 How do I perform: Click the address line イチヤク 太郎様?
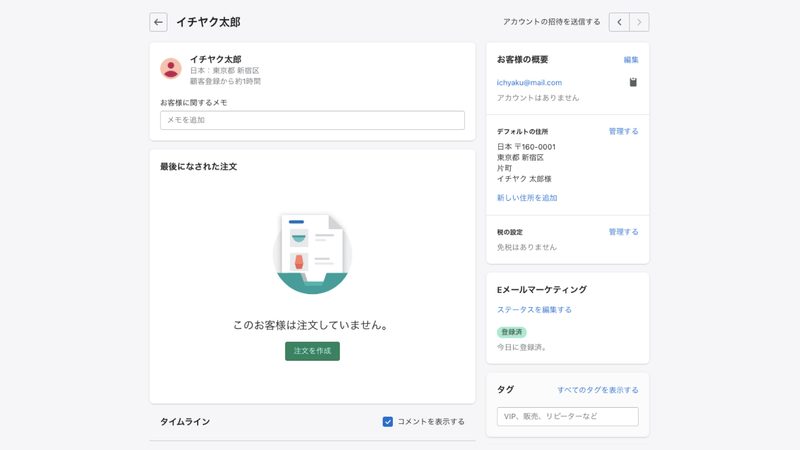(x=524, y=179)
